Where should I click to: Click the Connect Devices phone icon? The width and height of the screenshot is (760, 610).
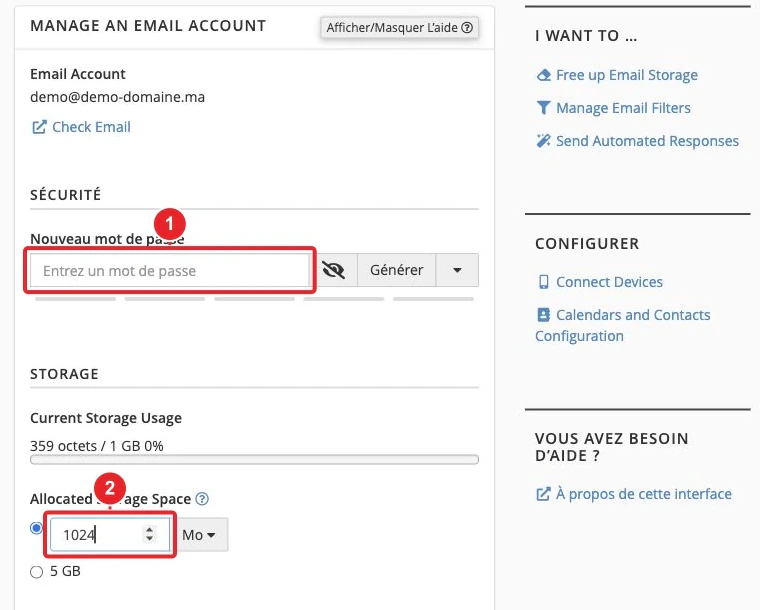tap(544, 282)
